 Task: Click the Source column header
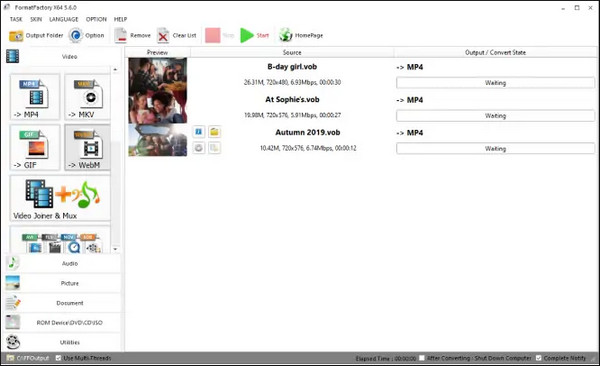pos(292,52)
